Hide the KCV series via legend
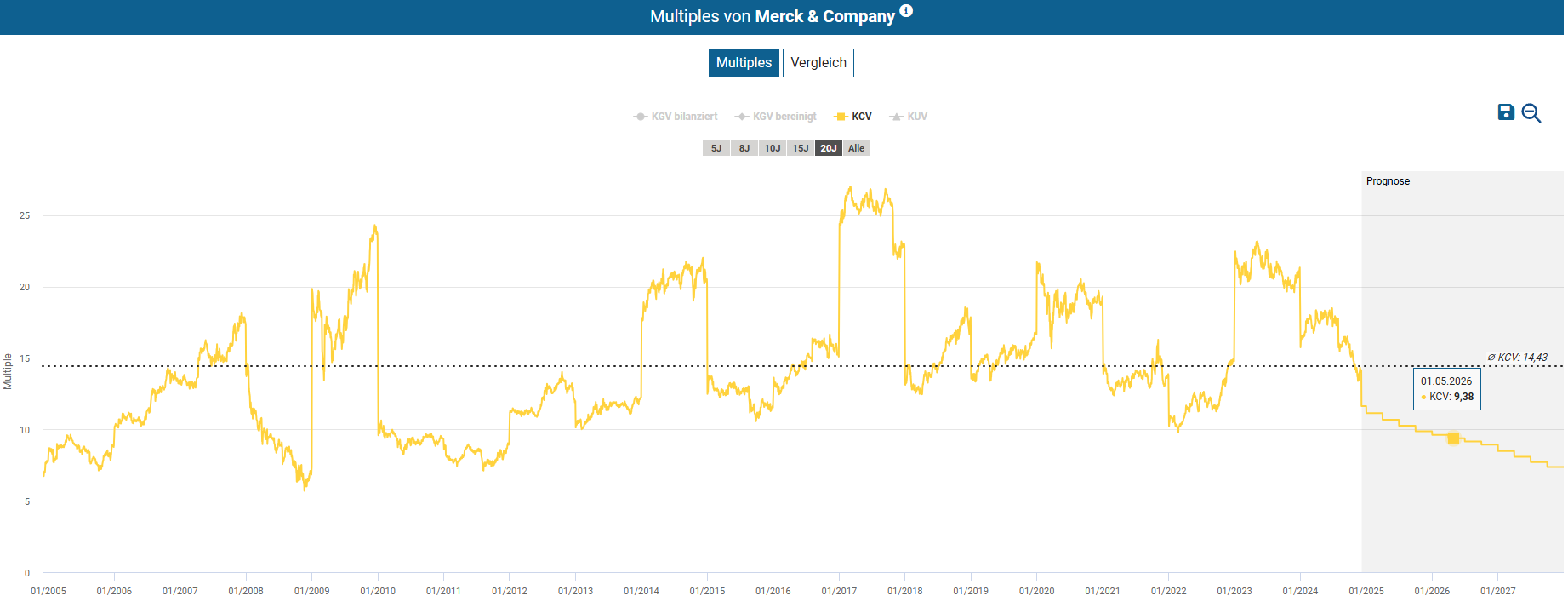The width and height of the screenshot is (1568, 613). 853,117
